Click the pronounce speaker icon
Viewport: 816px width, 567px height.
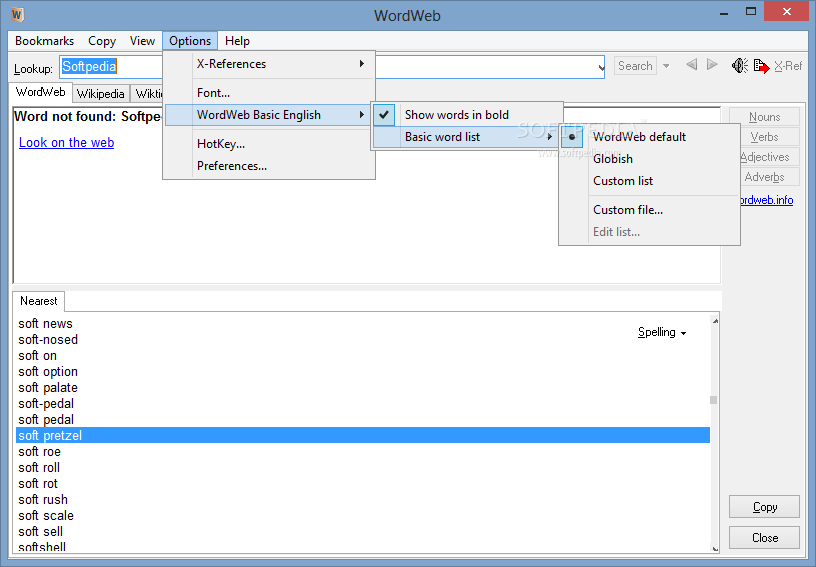740,66
